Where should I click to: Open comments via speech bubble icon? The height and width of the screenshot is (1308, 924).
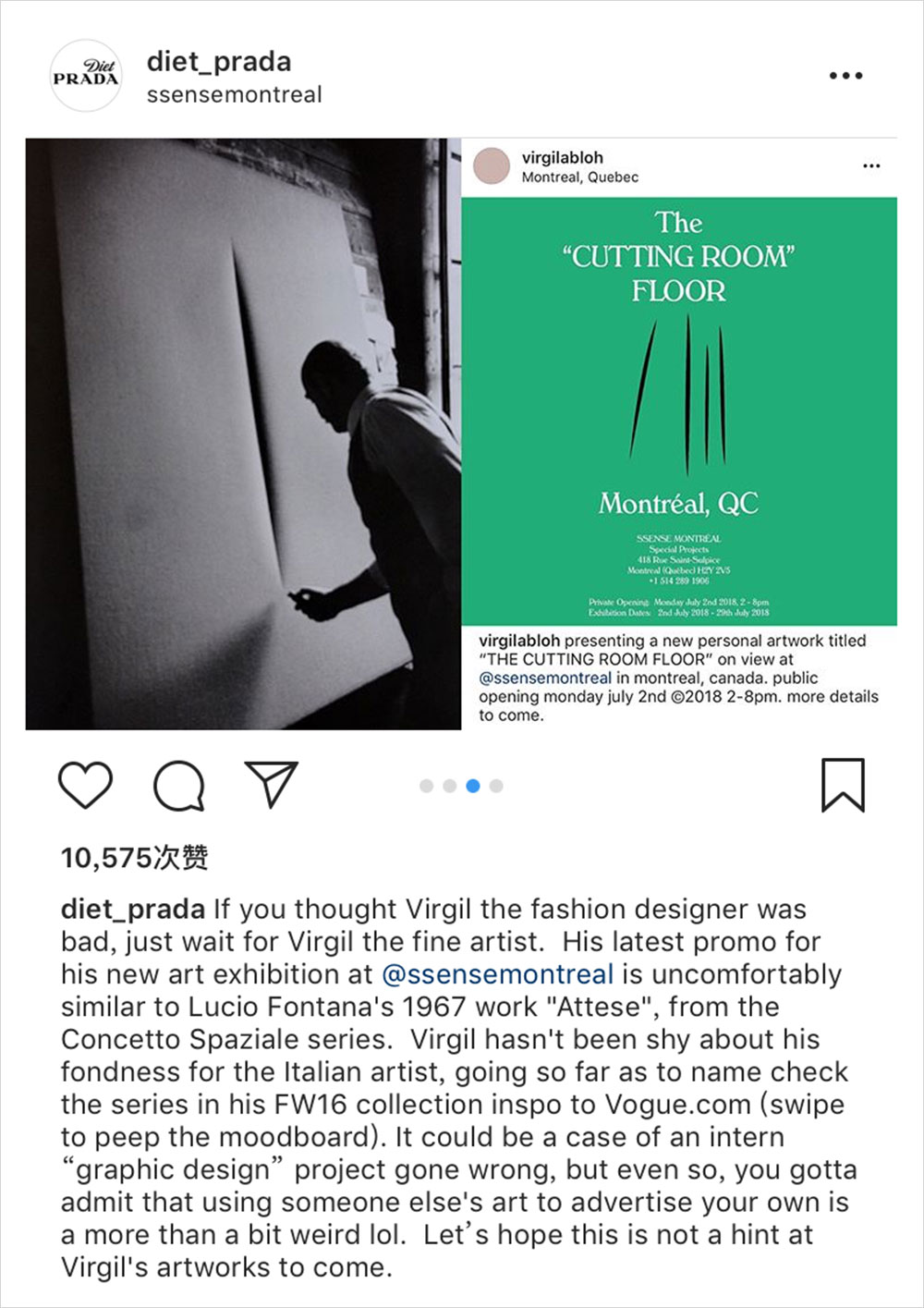pyautogui.click(x=178, y=786)
